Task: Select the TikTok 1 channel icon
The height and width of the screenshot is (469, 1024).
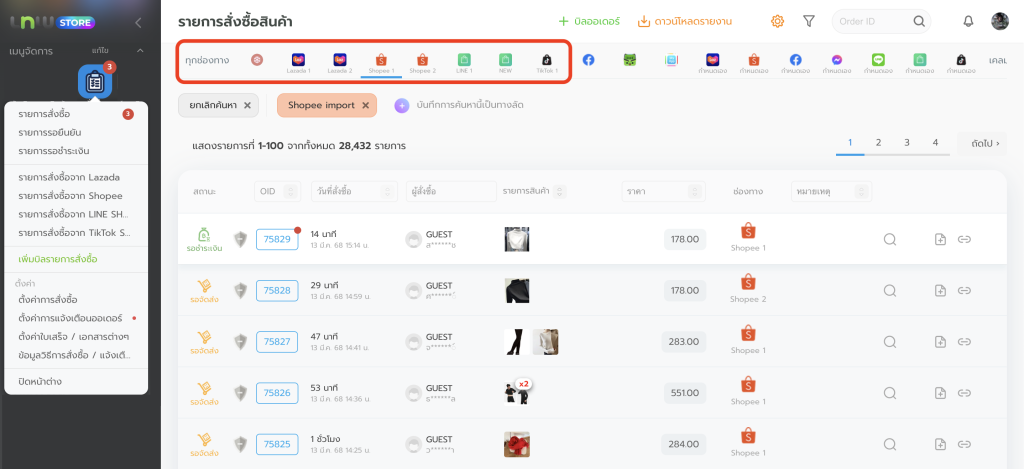Action: pyautogui.click(x=546, y=62)
